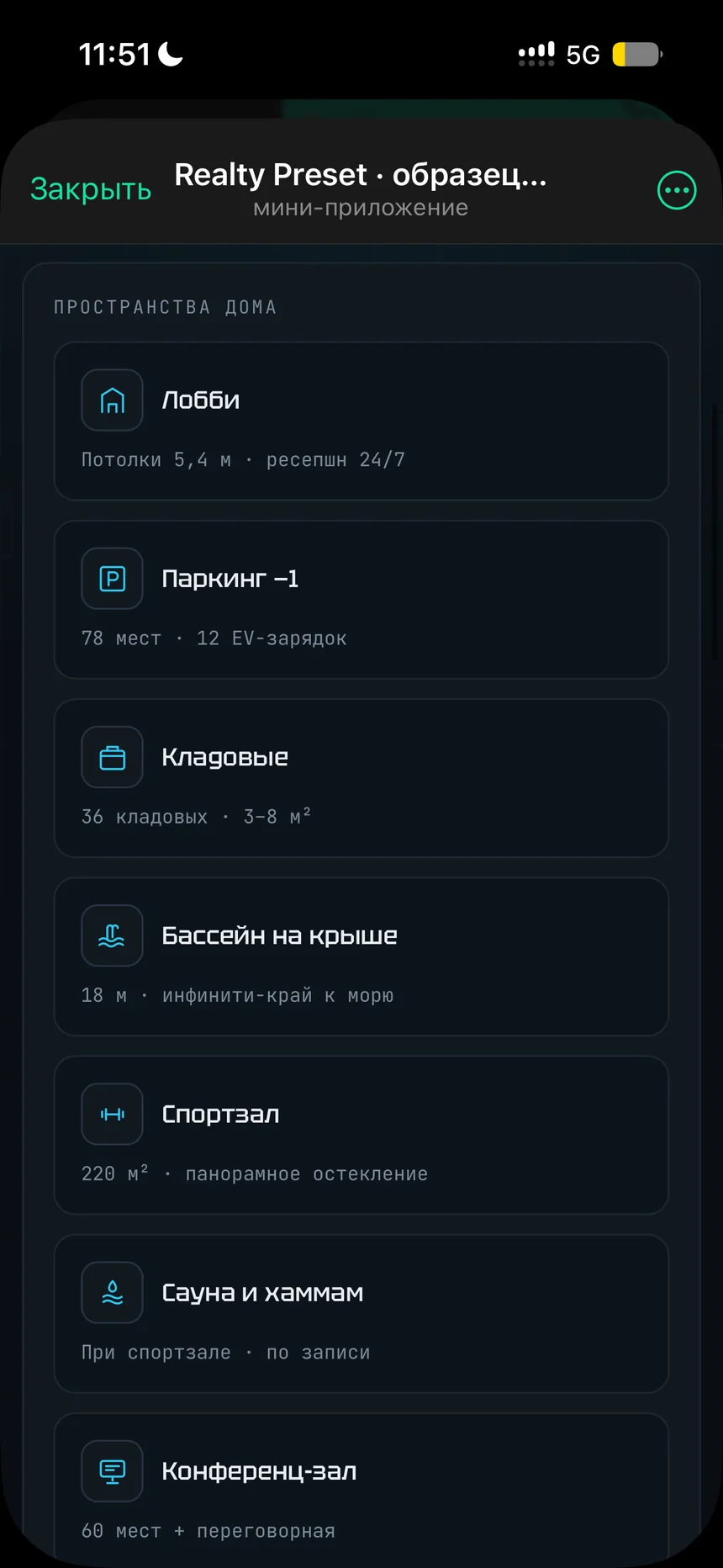Tap the Кладовые storage box icon

pos(112,757)
